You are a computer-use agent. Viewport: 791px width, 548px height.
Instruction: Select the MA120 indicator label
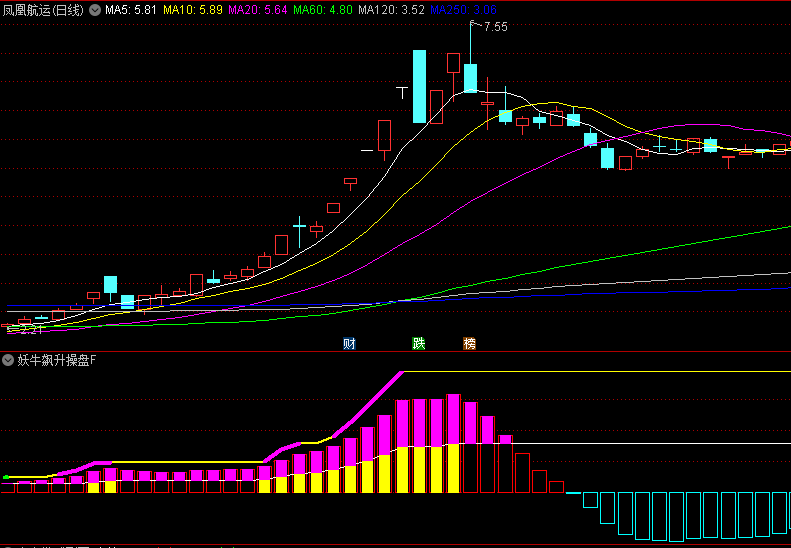(x=391, y=10)
